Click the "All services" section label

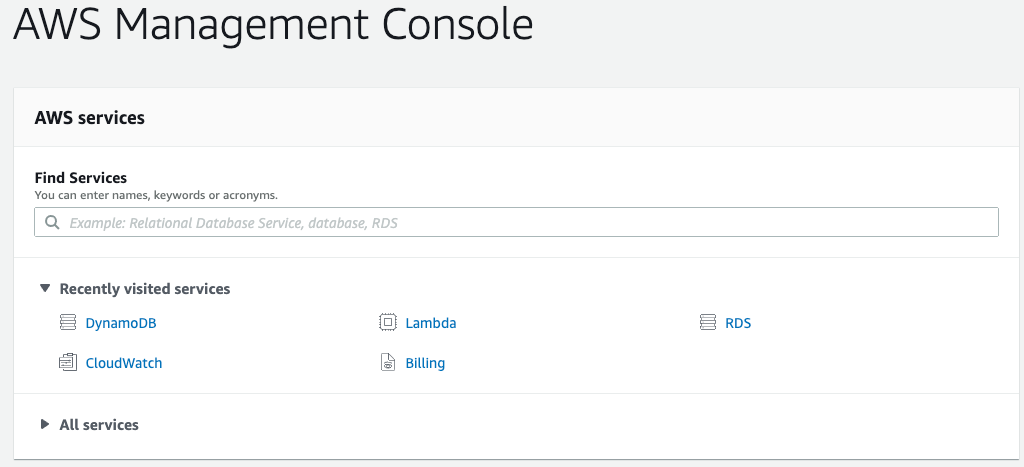[99, 425]
